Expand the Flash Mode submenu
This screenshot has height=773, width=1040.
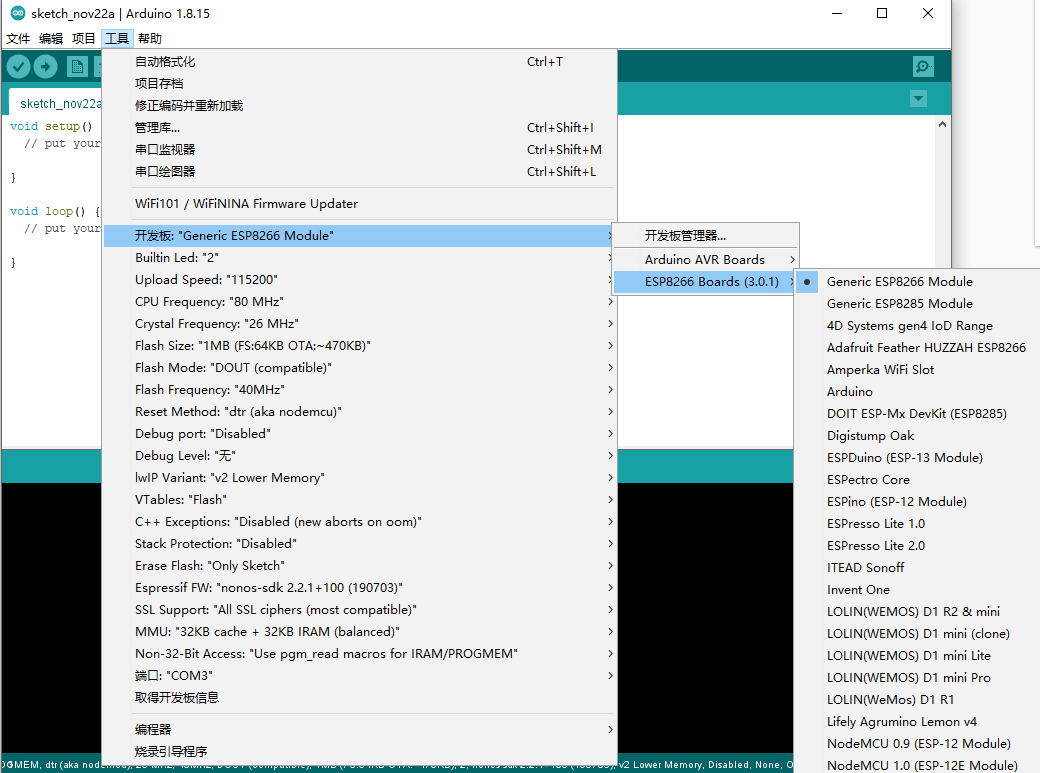(x=360, y=368)
